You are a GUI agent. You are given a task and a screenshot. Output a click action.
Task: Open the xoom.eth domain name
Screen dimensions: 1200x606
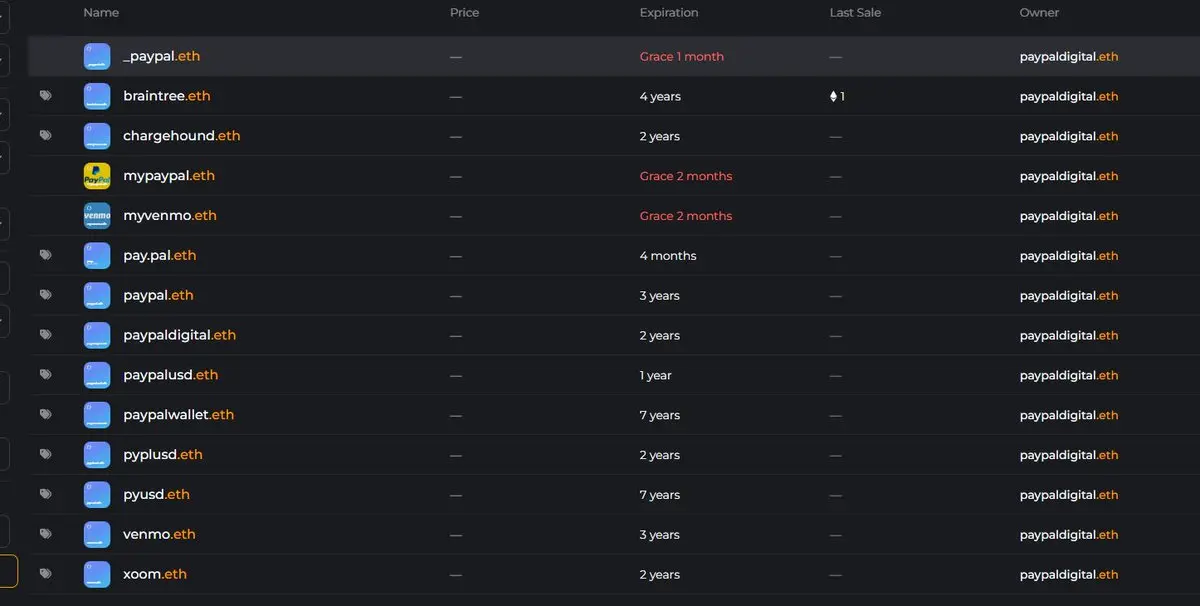154,574
